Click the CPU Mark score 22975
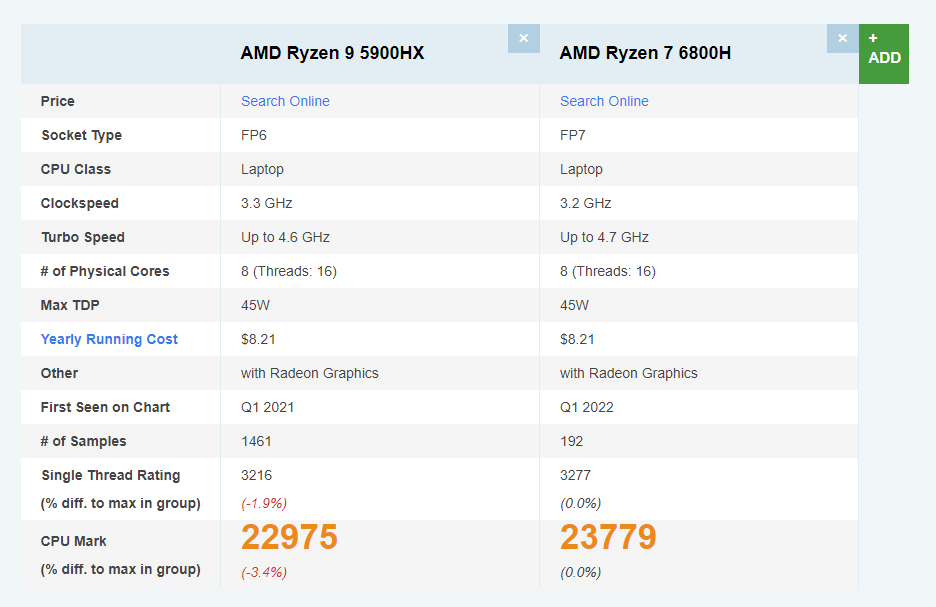The image size is (936, 607). [290, 537]
